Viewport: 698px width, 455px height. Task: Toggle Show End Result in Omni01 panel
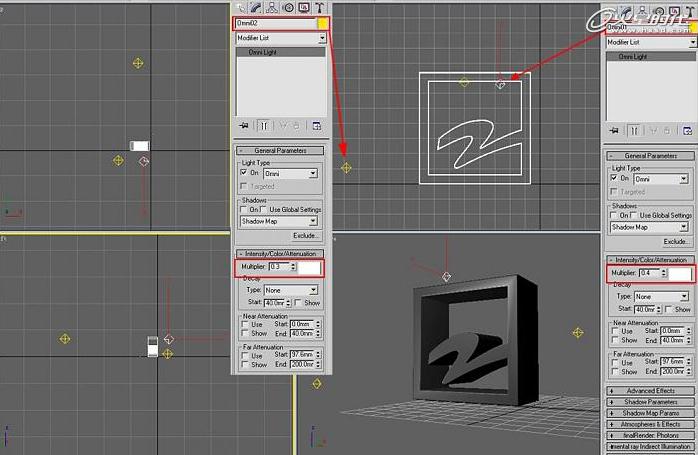634,131
